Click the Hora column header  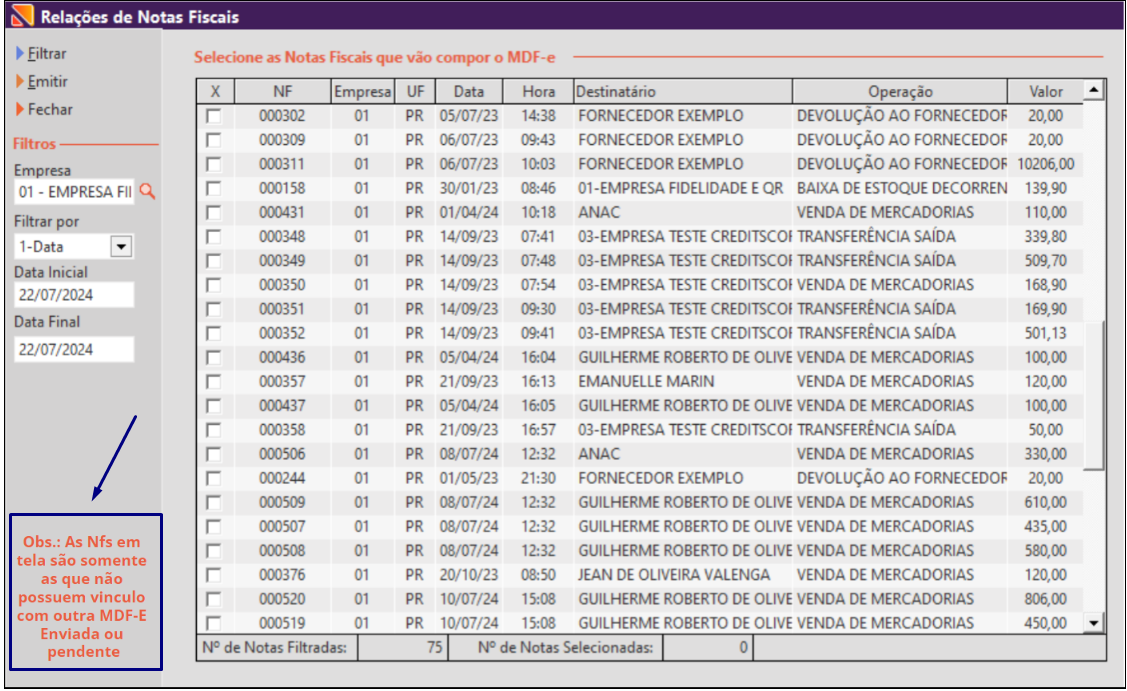pos(538,91)
